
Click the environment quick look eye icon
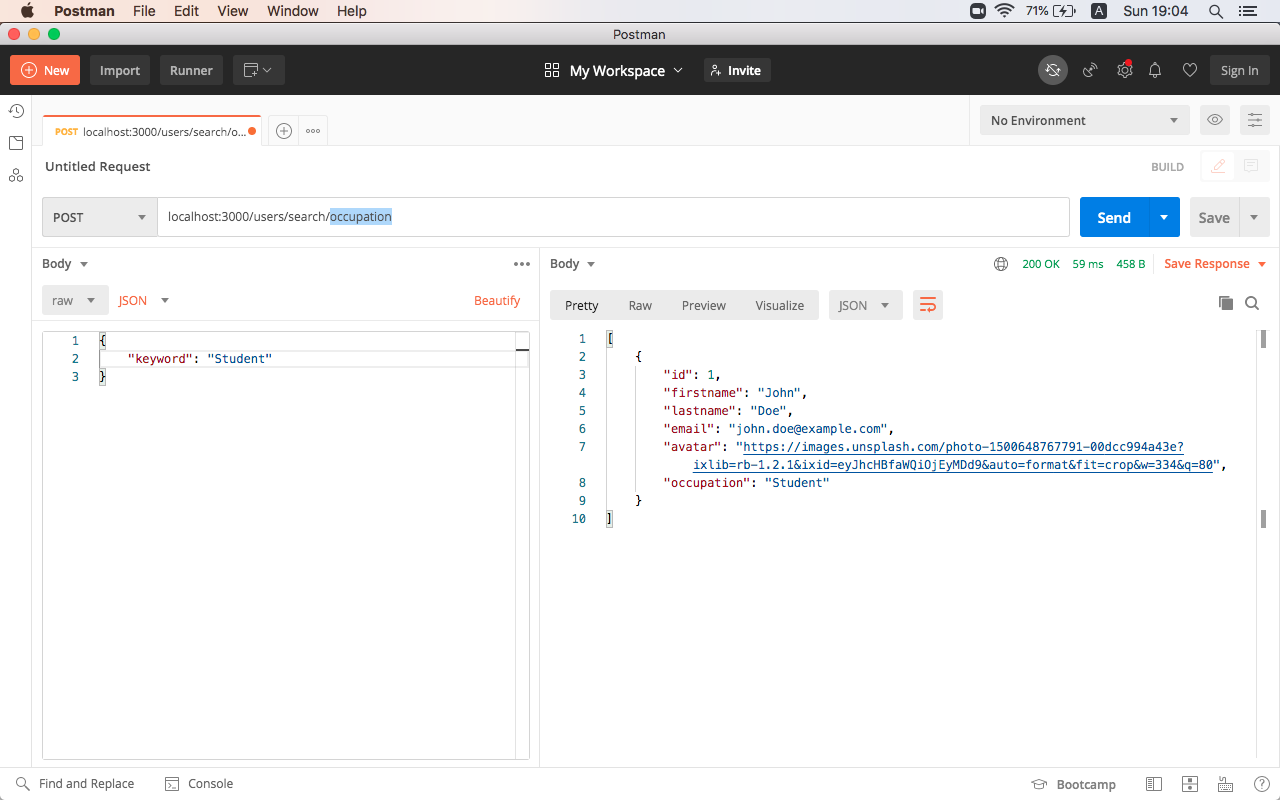pyautogui.click(x=1215, y=120)
